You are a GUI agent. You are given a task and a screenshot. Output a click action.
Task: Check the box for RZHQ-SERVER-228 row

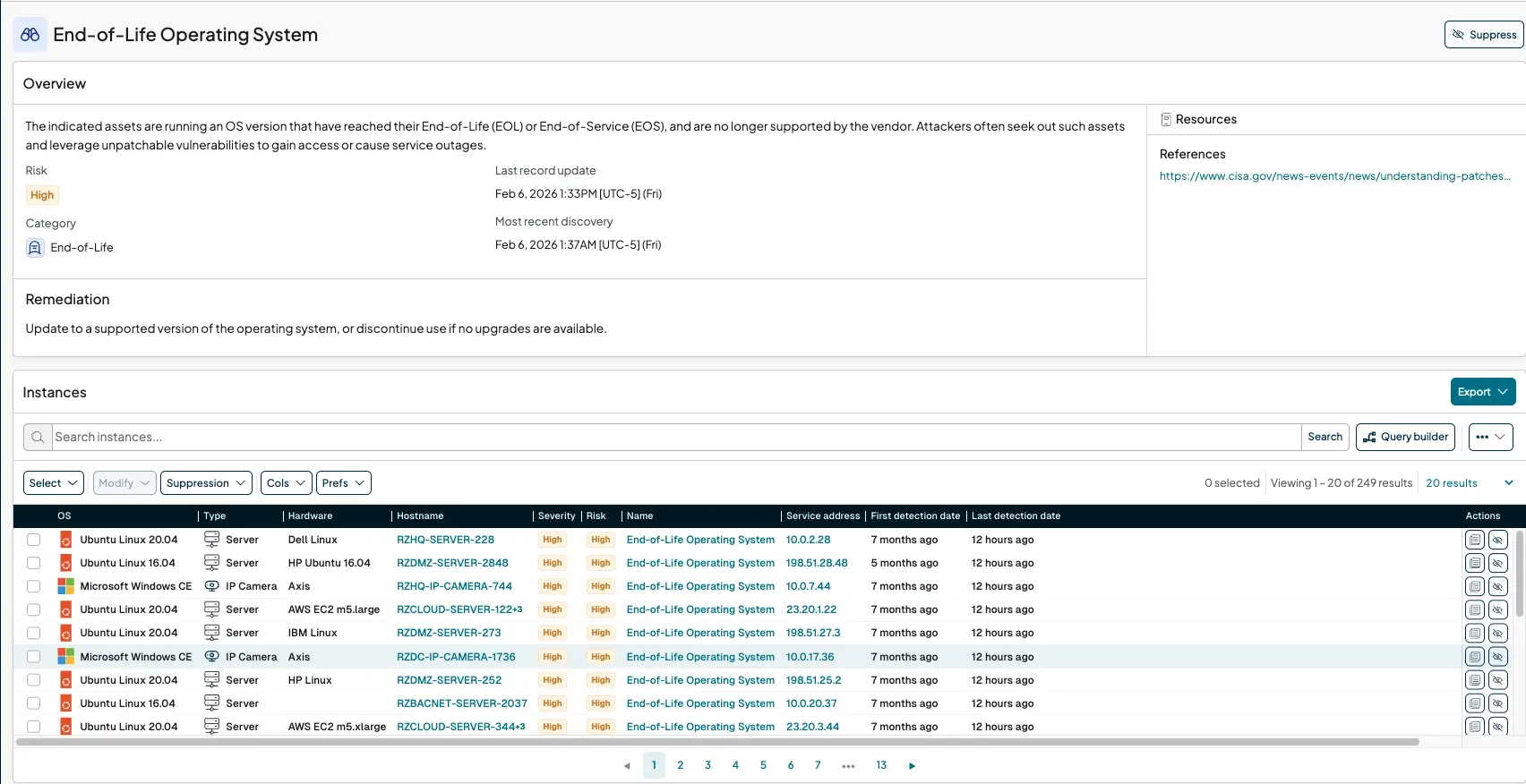tap(34, 540)
